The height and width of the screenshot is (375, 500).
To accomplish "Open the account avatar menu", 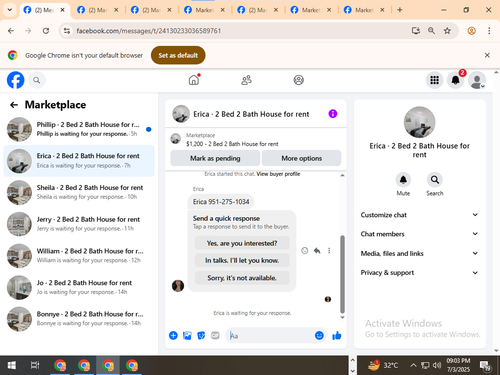I will (x=477, y=80).
